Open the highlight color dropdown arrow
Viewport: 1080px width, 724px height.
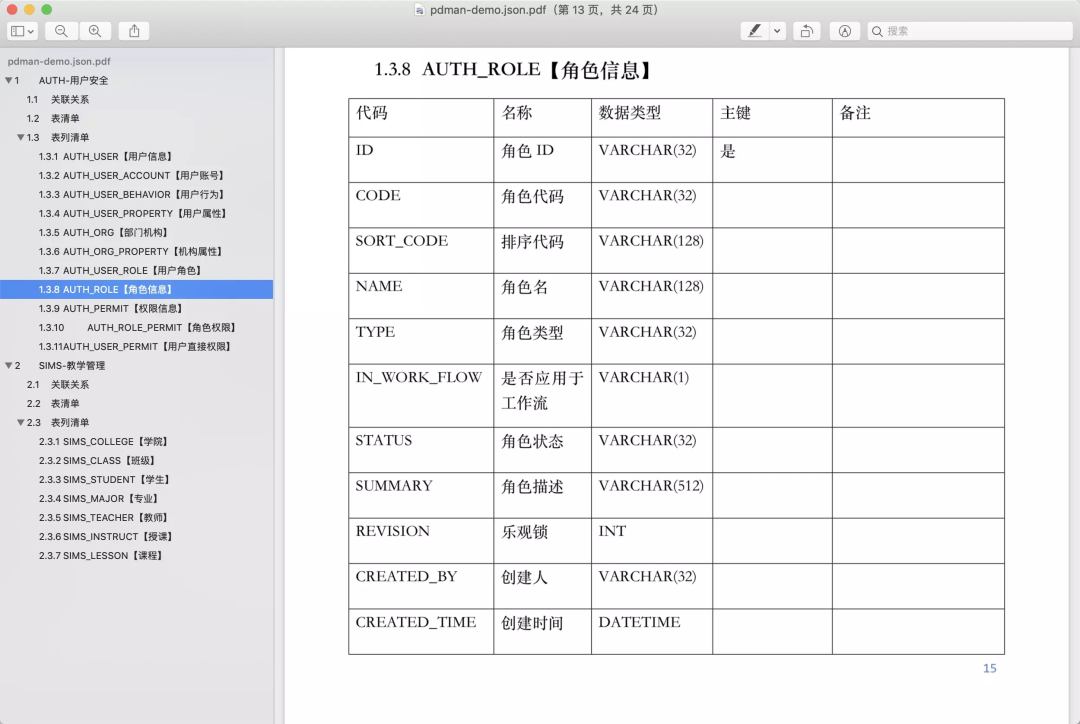pyautogui.click(x=777, y=31)
